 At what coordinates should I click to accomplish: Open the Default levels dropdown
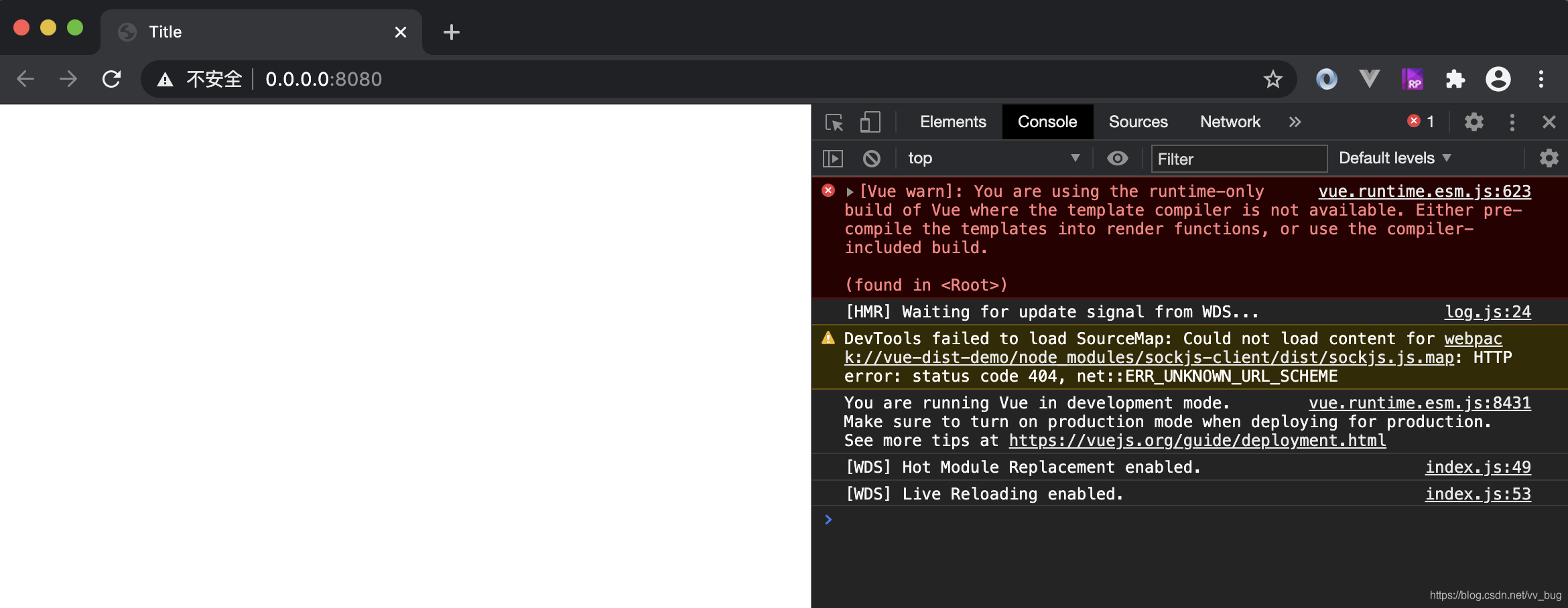pyautogui.click(x=1394, y=159)
